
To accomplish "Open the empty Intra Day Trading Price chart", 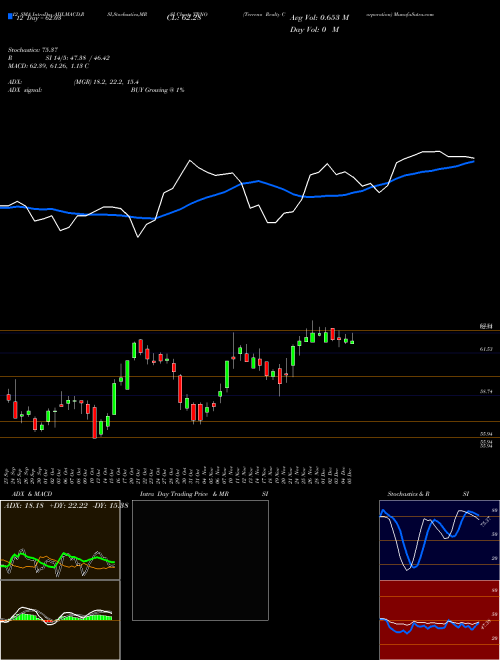I will coord(200,560).
